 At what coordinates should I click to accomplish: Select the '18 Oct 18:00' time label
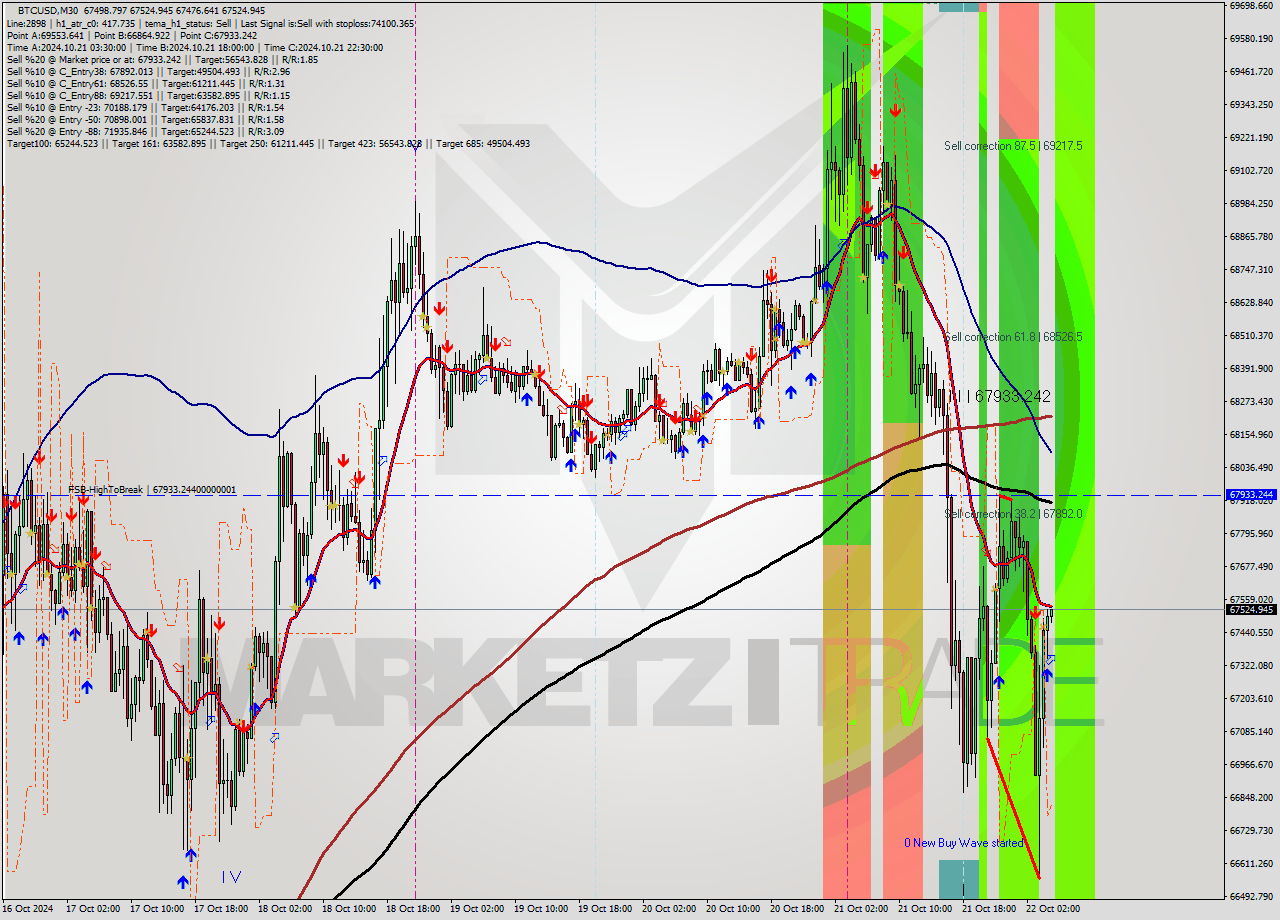pos(414,909)
